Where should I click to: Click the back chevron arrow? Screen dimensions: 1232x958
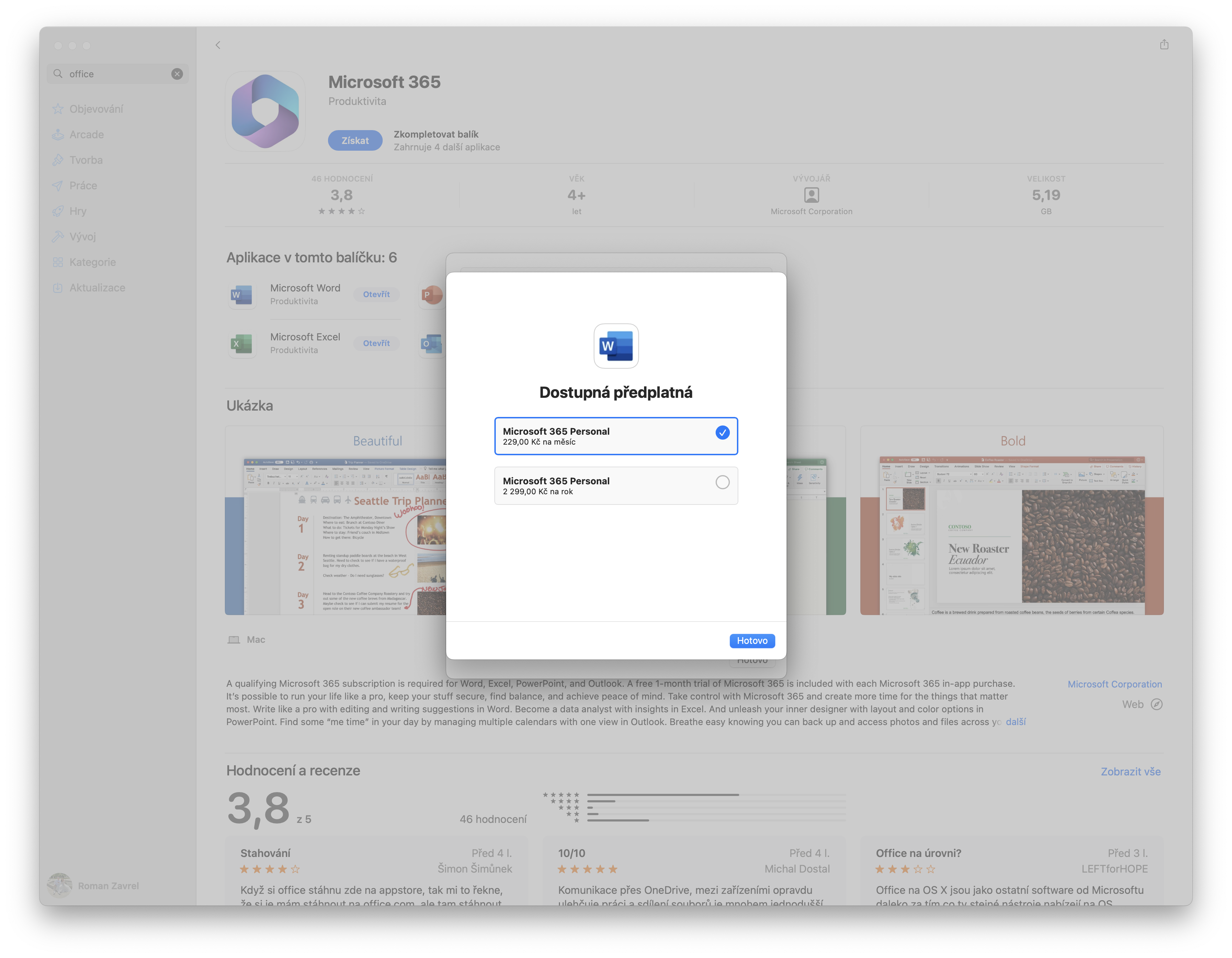point(218,45)
